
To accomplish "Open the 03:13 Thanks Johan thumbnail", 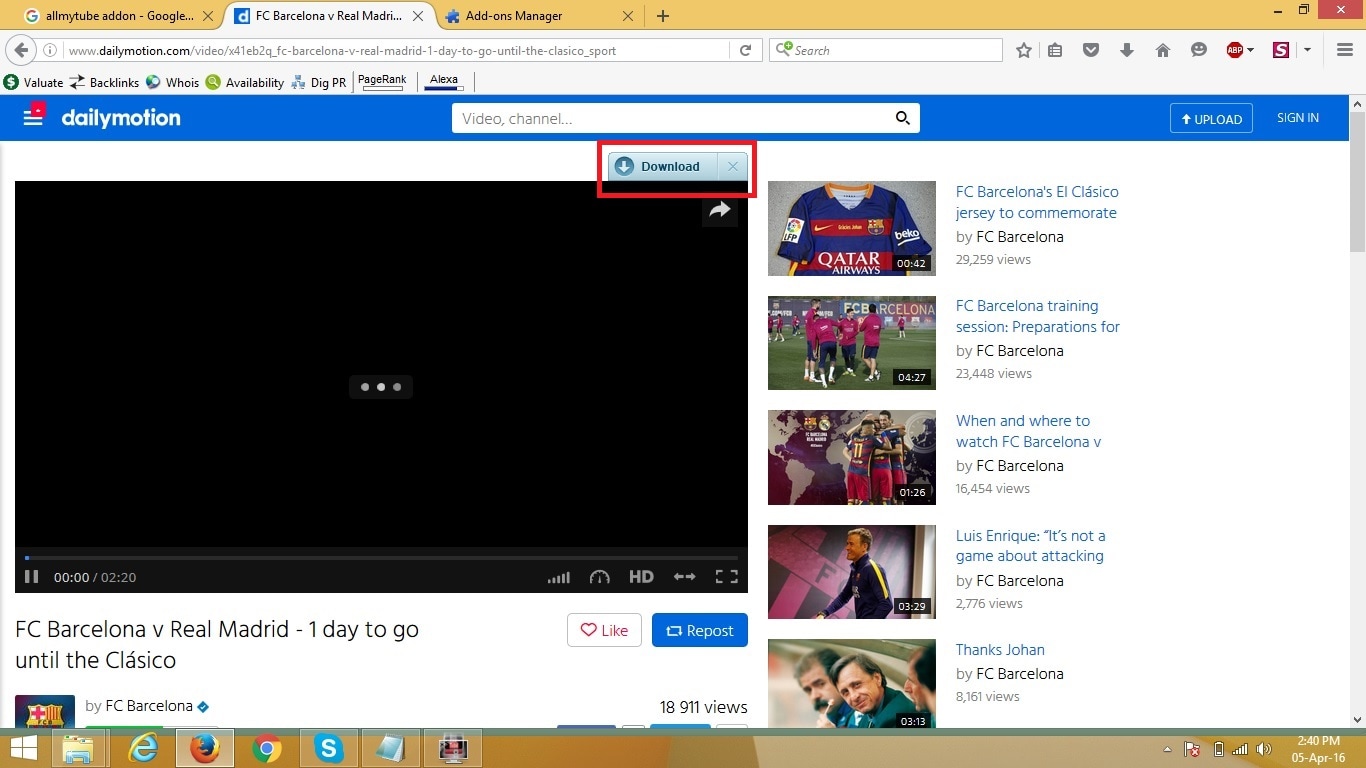I will pos(852,684).
